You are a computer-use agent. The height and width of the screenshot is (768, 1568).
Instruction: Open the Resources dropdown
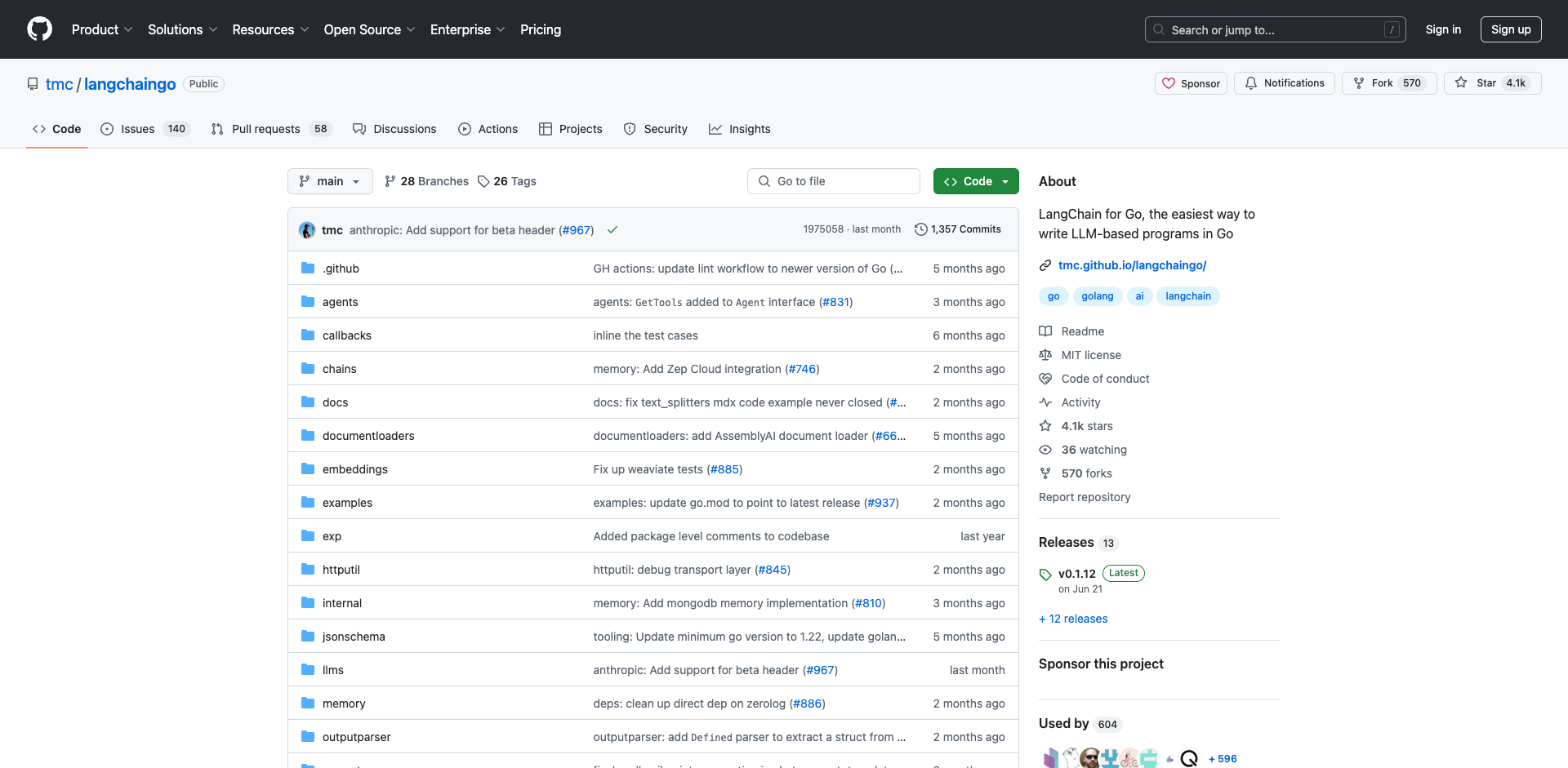tap(270, 29)
